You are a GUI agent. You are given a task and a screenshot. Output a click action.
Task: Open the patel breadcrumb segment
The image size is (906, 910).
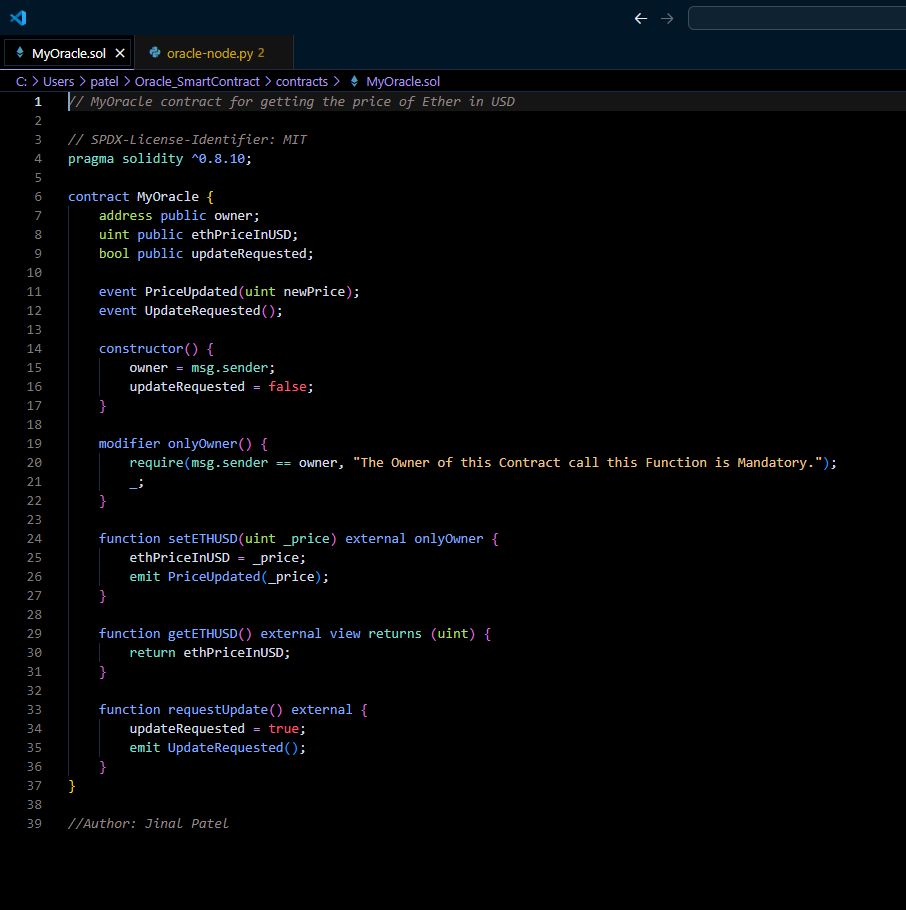point(104,82)
